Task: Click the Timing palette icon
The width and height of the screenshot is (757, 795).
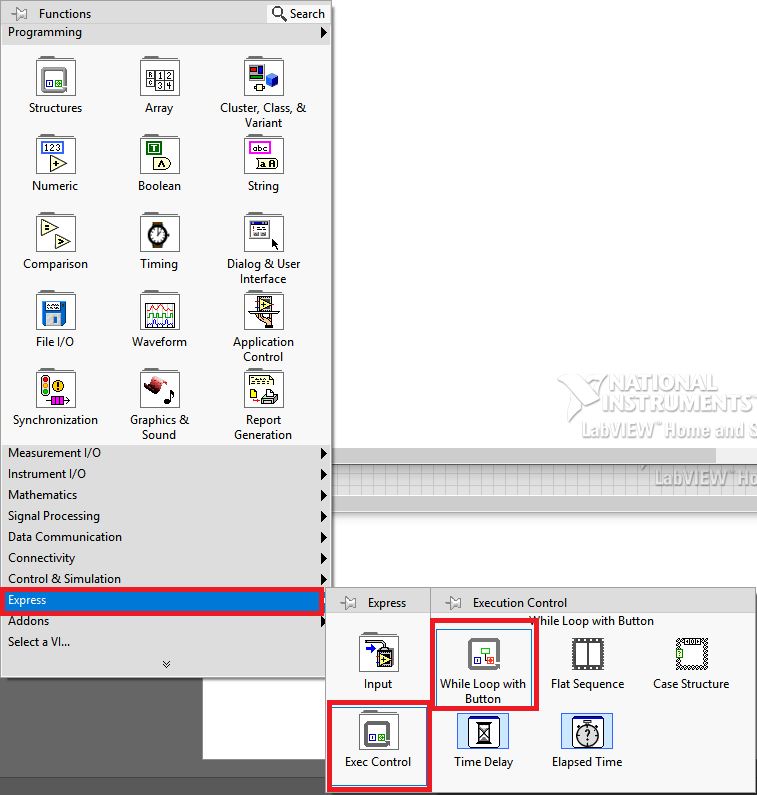Action: (159, 234)
